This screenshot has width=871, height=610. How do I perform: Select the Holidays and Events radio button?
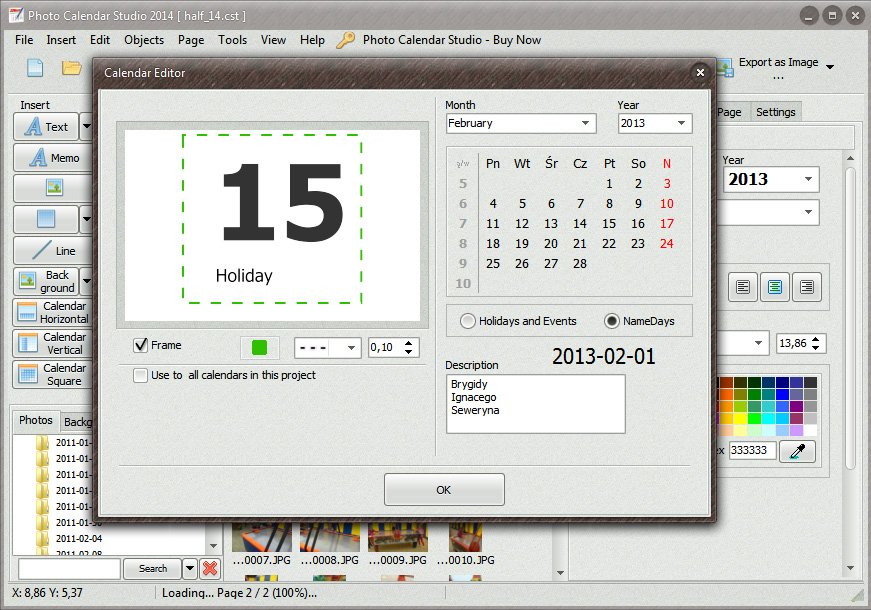pyautogui.click(x=467, y=322)
